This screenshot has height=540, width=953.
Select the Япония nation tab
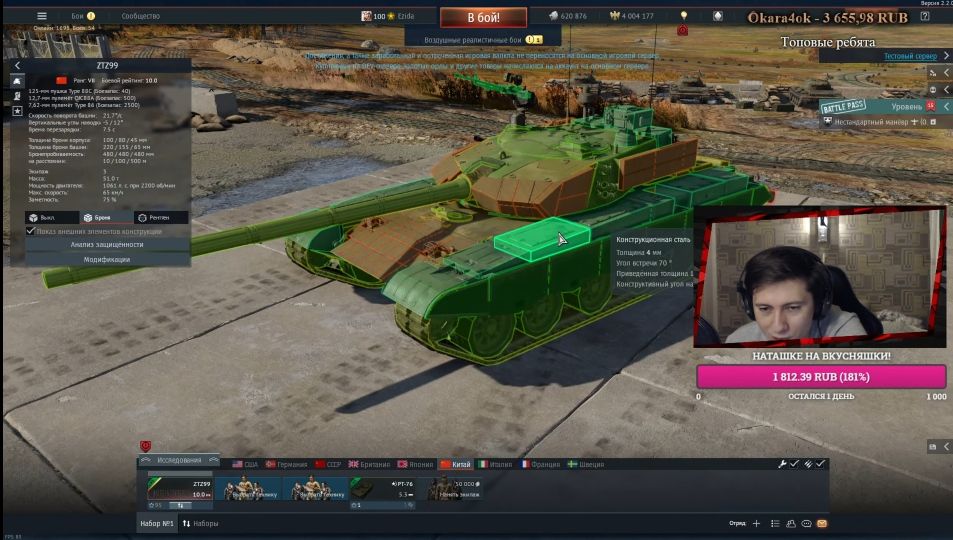click(x=415, y=464)
